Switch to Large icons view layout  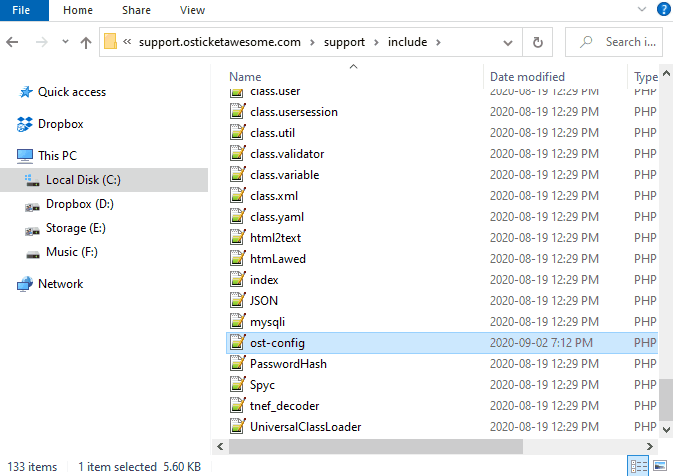[x=660, y=466]
